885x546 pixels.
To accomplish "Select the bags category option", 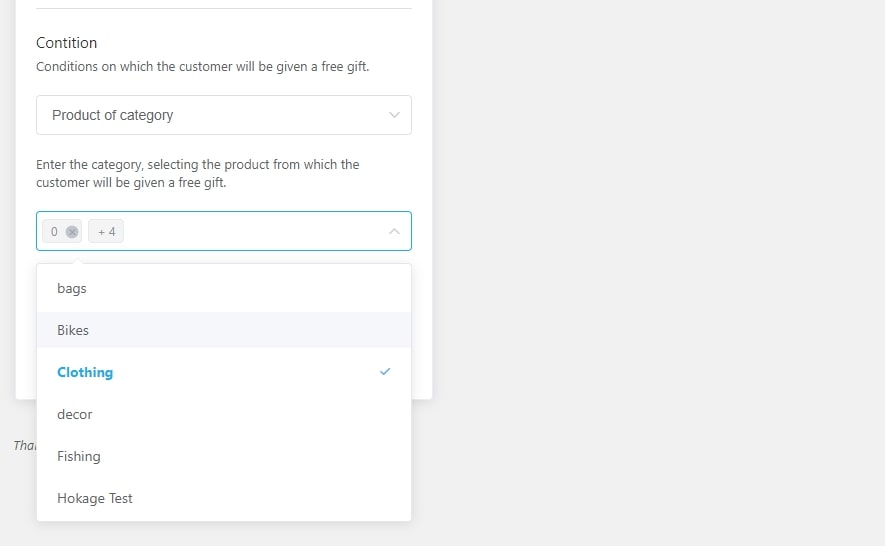I will pos(72,288).
